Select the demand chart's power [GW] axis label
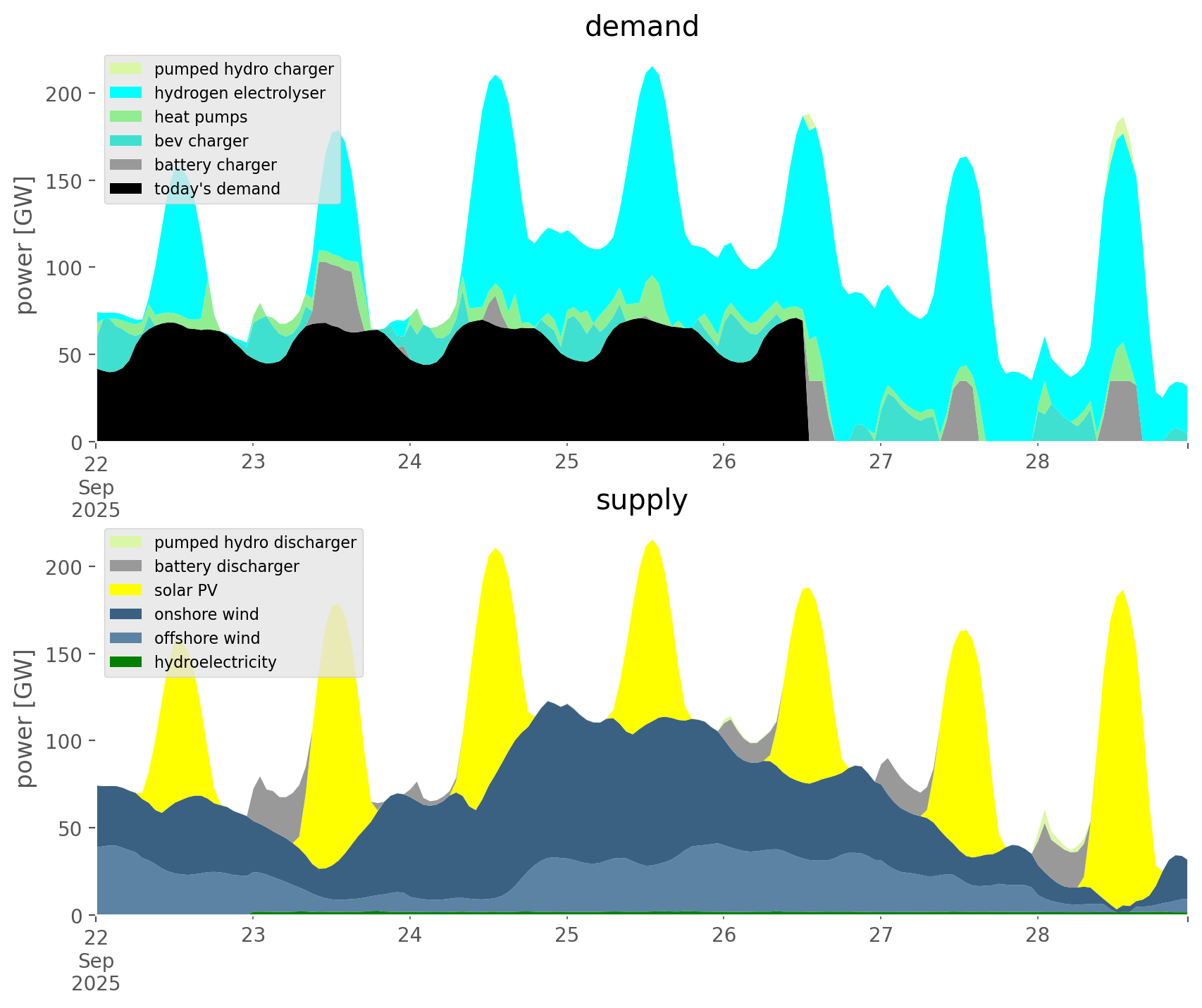This screenshot has height=1008, width=1202. coord(25,245)
